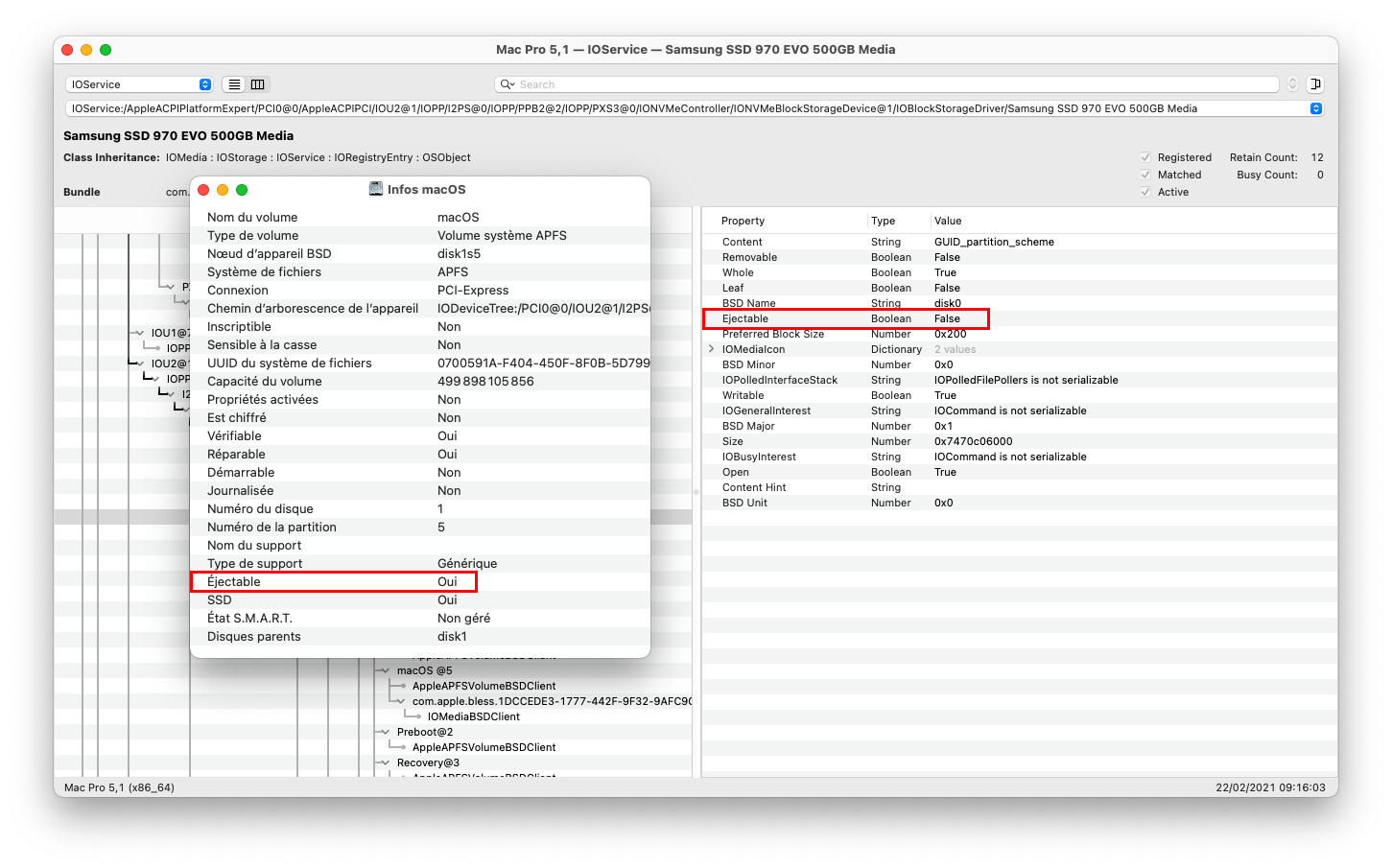
Task: Collapse the Preboot@2 tree node
Action: point(386,732)
